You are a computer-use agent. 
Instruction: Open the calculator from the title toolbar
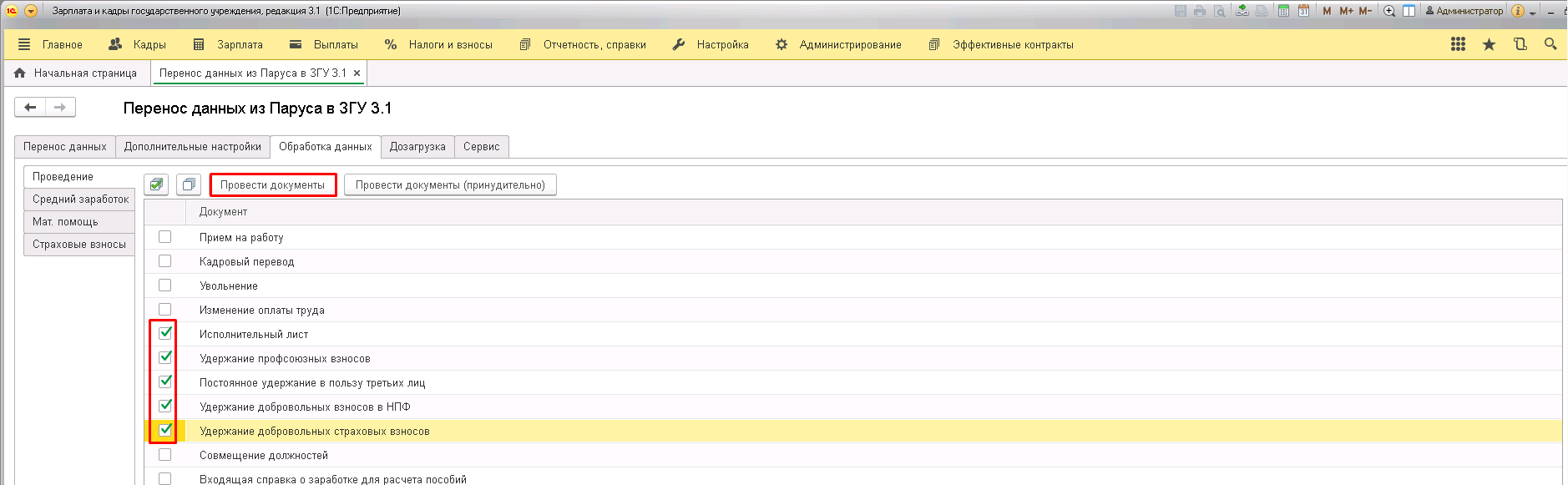tap(1283, 11)
